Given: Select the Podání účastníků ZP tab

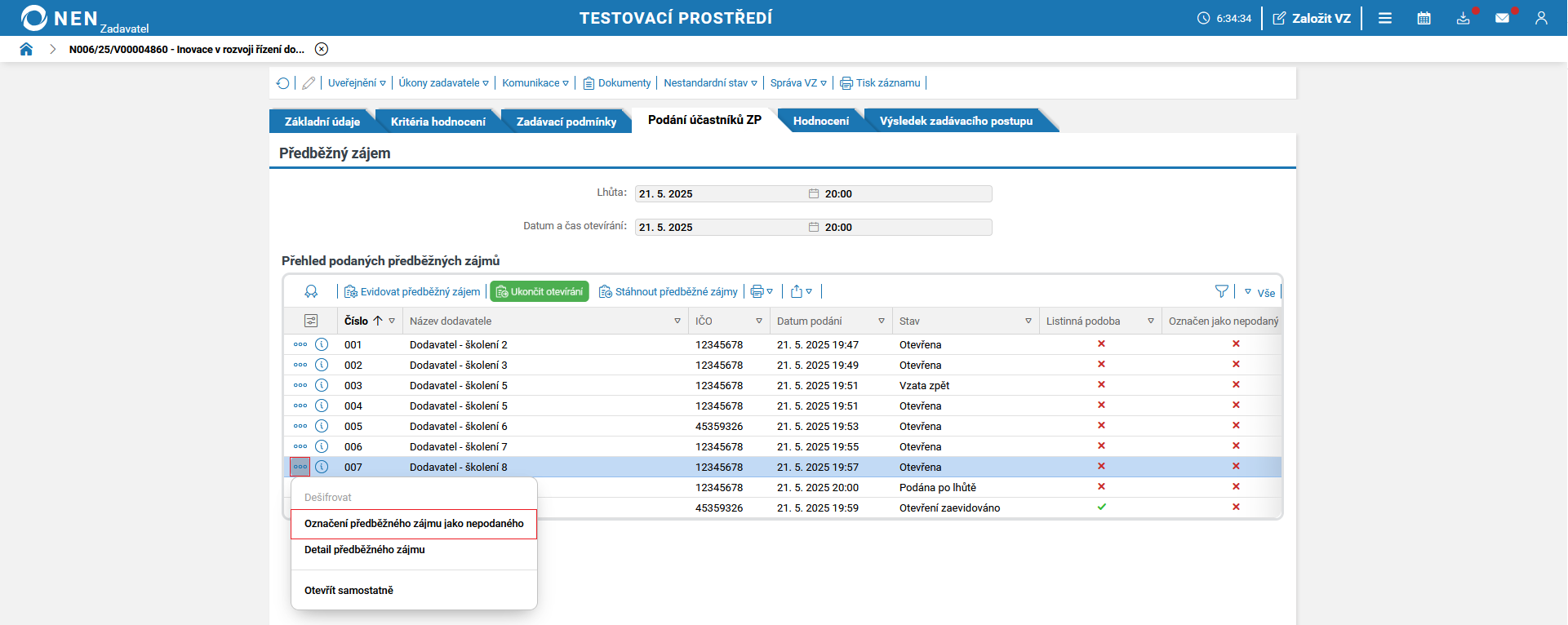Looking at the screenshot, I should pyautogui.click(x=705, y=120).
